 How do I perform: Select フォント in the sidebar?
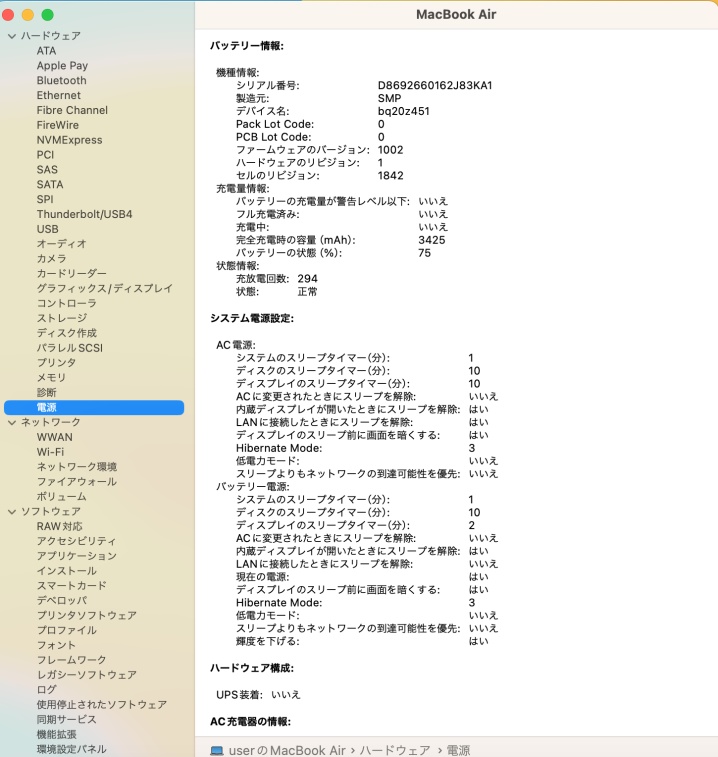56,645
